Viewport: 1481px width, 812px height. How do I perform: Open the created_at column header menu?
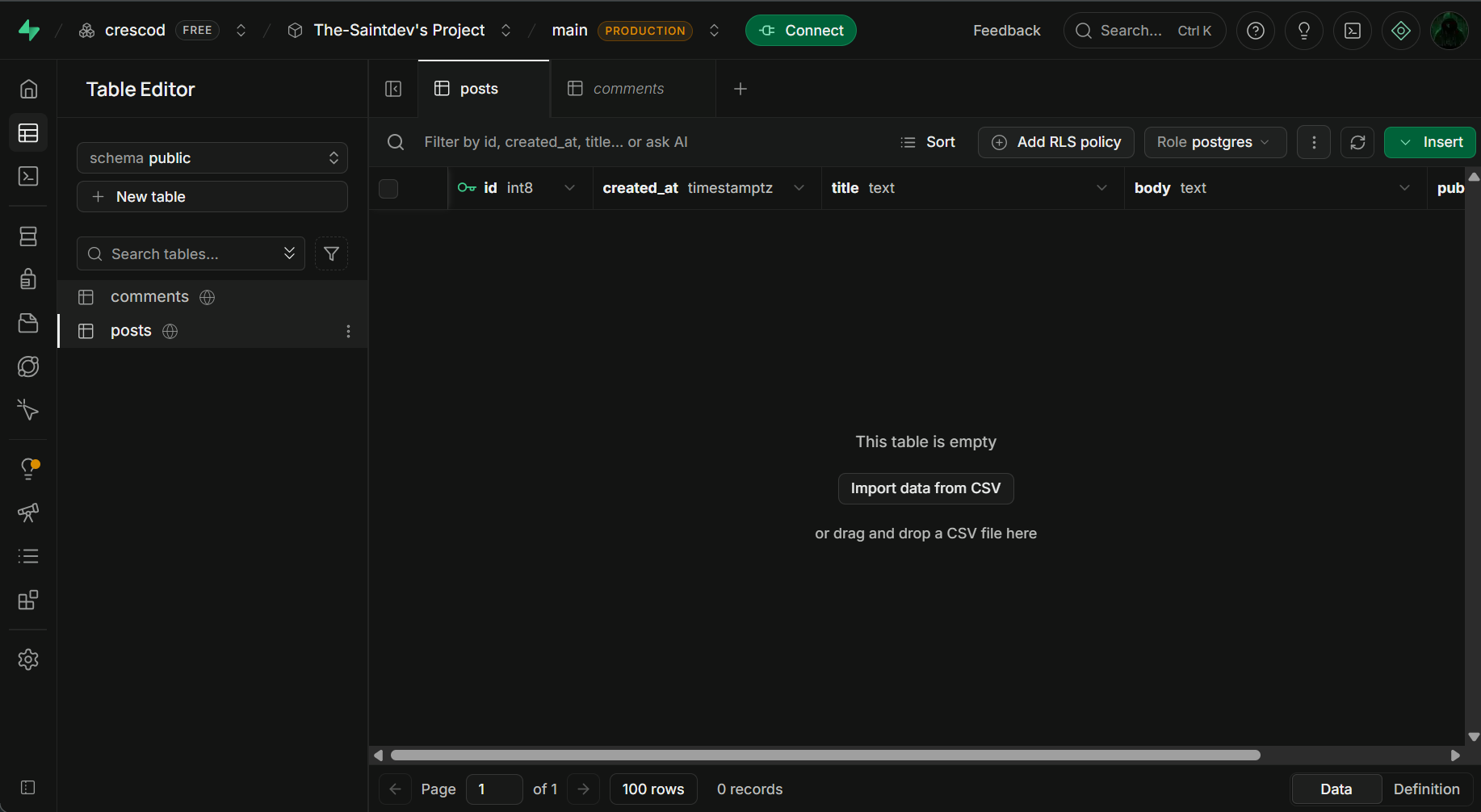click(799, 188)
